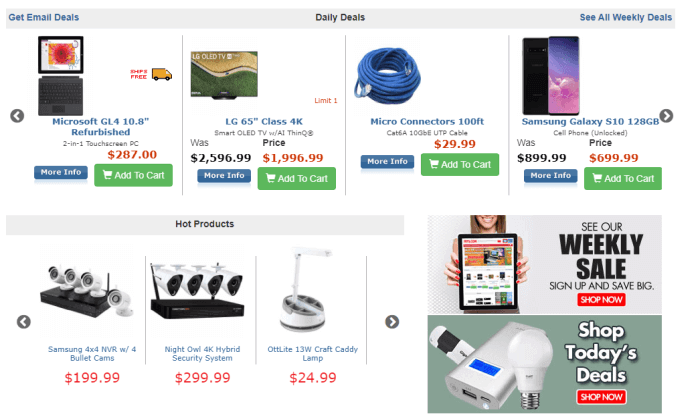
Task: Click Shop Now on Today's Deals banner
Action: pyautogui.click(x=602, y=397)
